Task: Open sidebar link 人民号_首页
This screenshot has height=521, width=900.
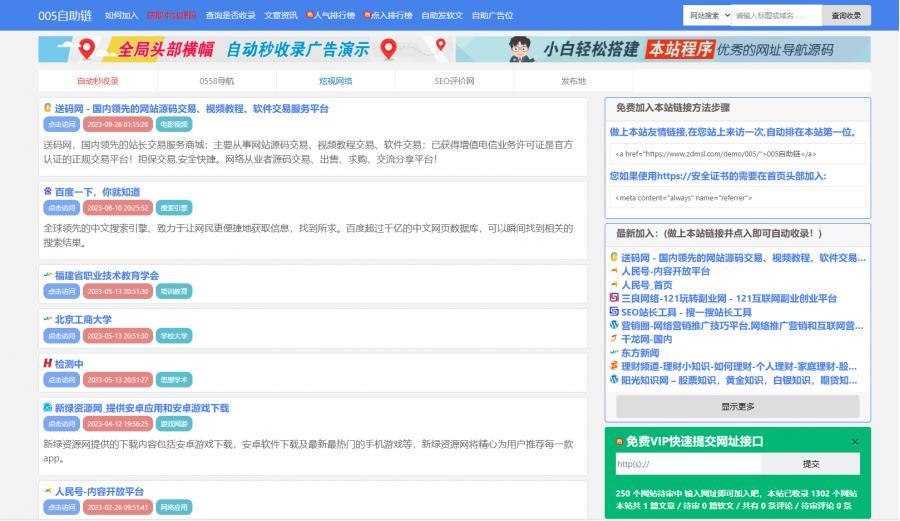Action: pos(647,285)
